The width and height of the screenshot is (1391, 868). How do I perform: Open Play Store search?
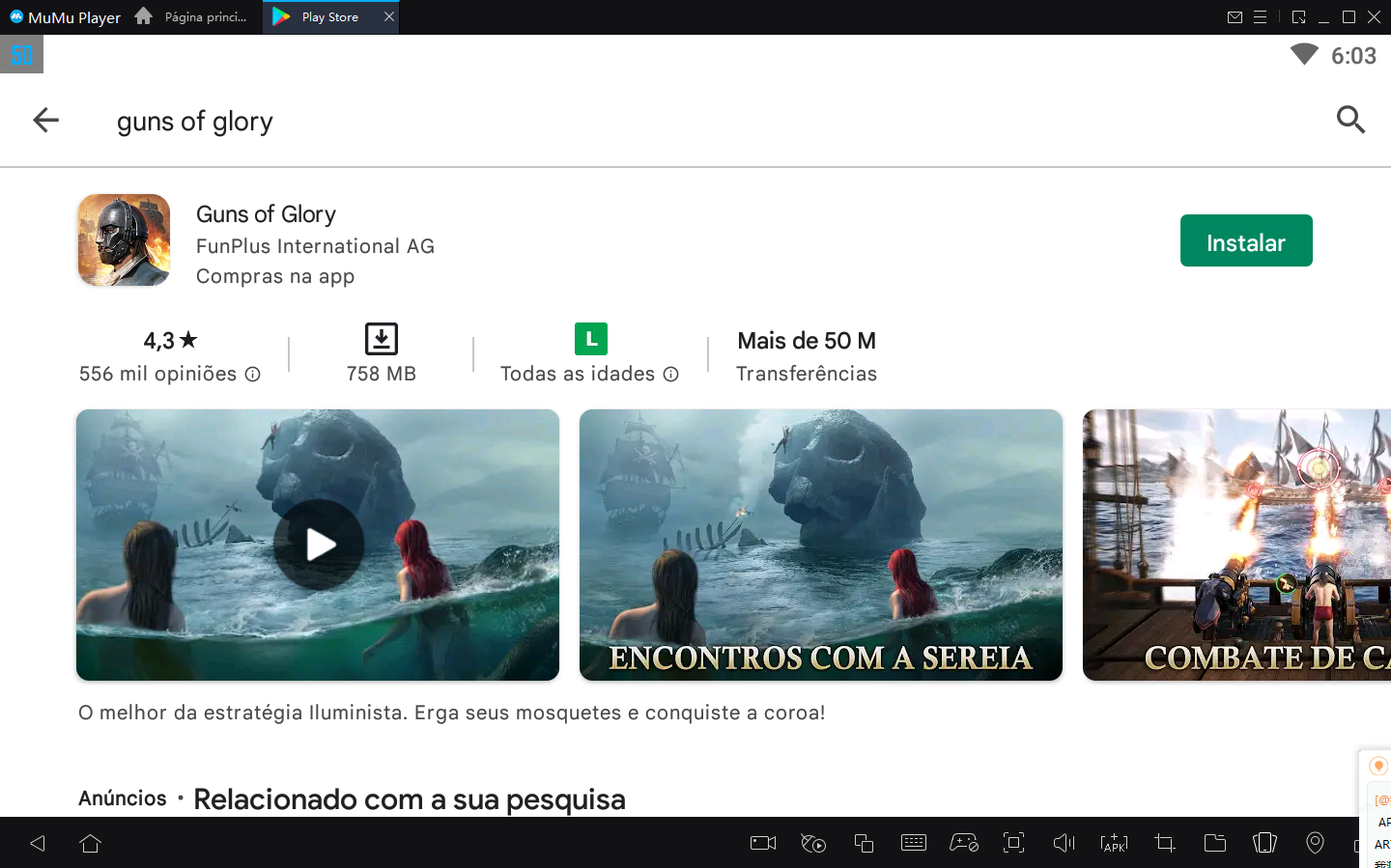point(1350,120)
